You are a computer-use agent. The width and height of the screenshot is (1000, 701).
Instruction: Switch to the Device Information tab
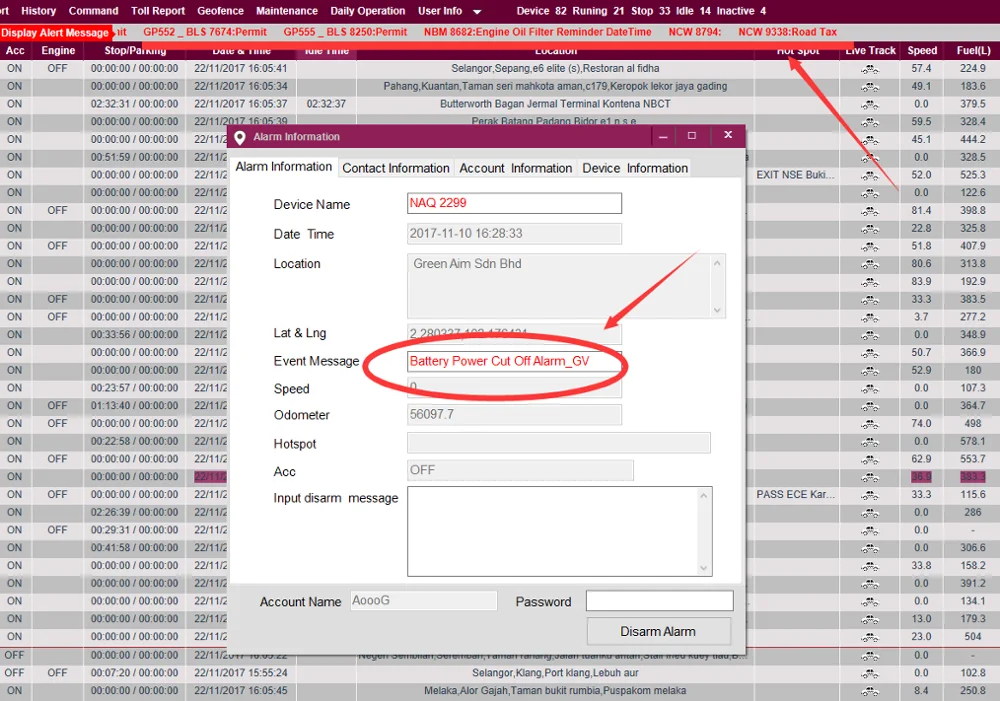pyautogui.click(x=635, y=168)
